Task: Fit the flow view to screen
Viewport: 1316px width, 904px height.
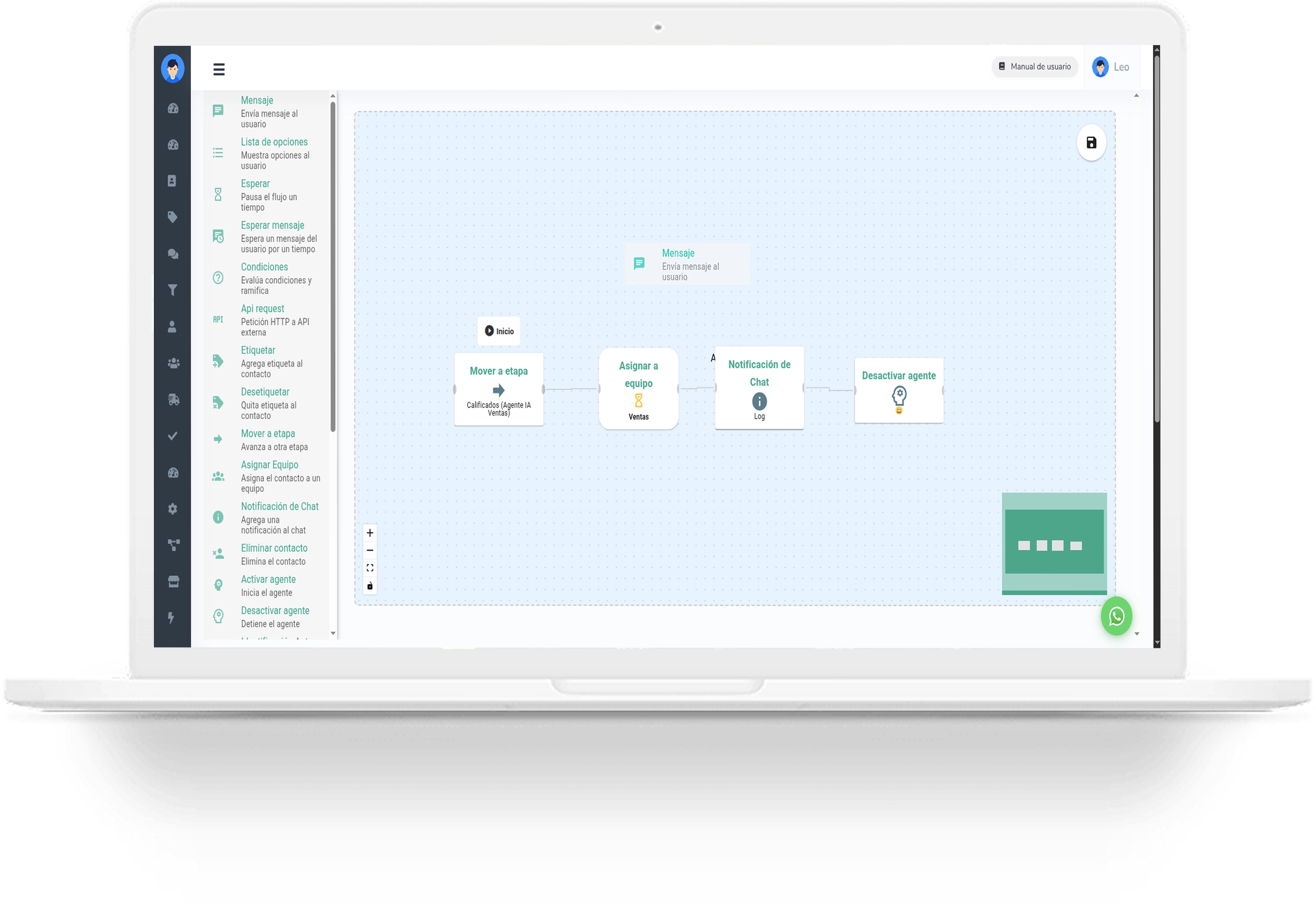Action: pos(370,568)
